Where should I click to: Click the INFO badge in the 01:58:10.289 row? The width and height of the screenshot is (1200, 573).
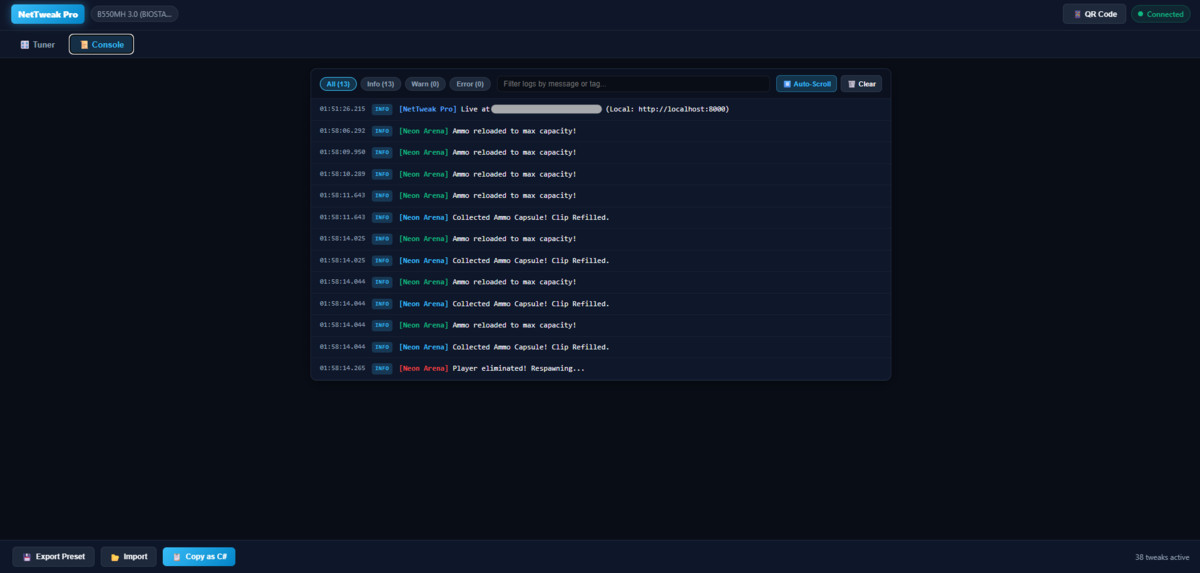point(382,174)
